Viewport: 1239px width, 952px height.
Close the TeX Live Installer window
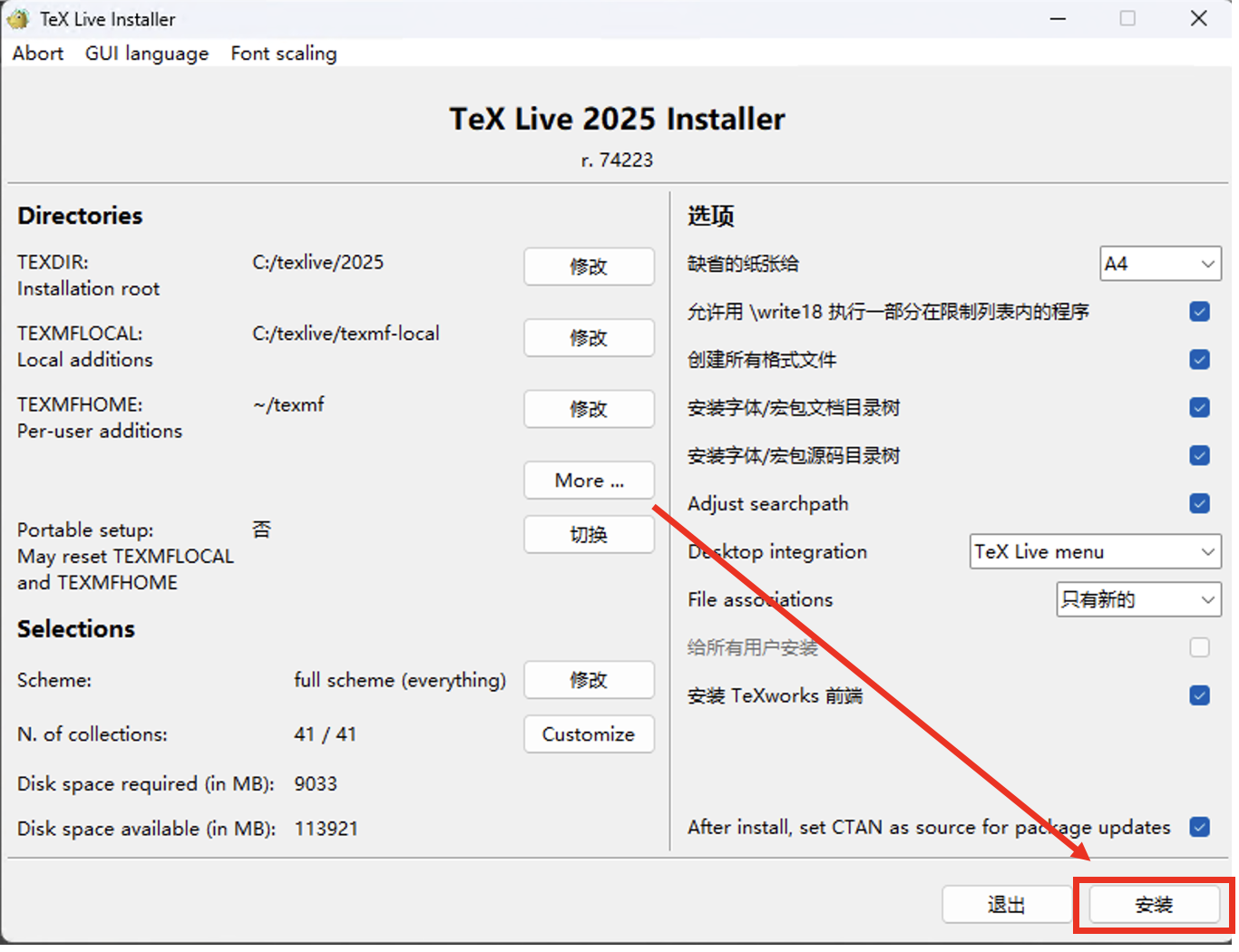coord(1198,18)
